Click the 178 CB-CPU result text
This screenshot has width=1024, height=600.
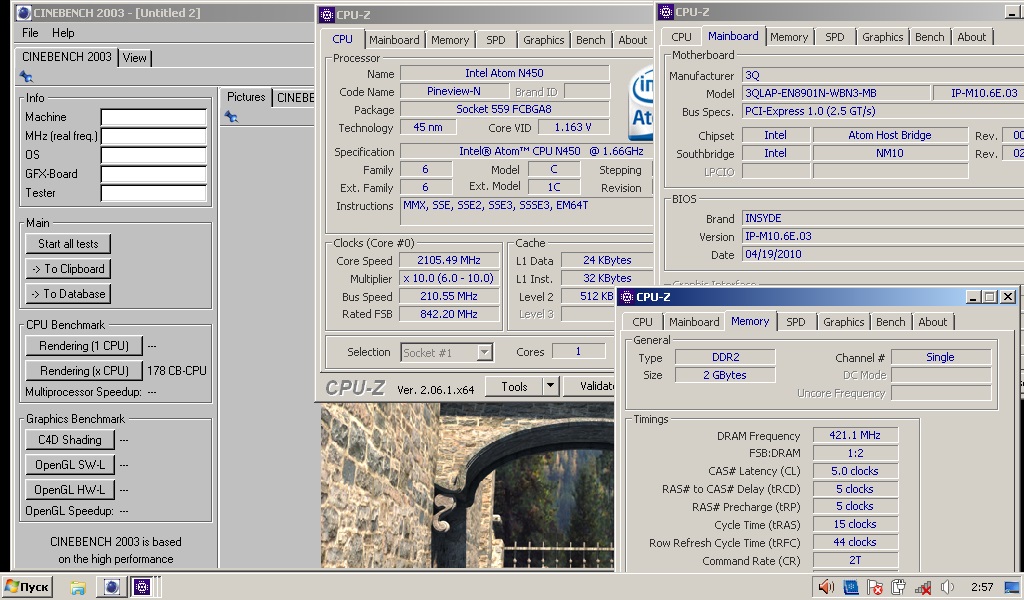[x=177, y=371]
